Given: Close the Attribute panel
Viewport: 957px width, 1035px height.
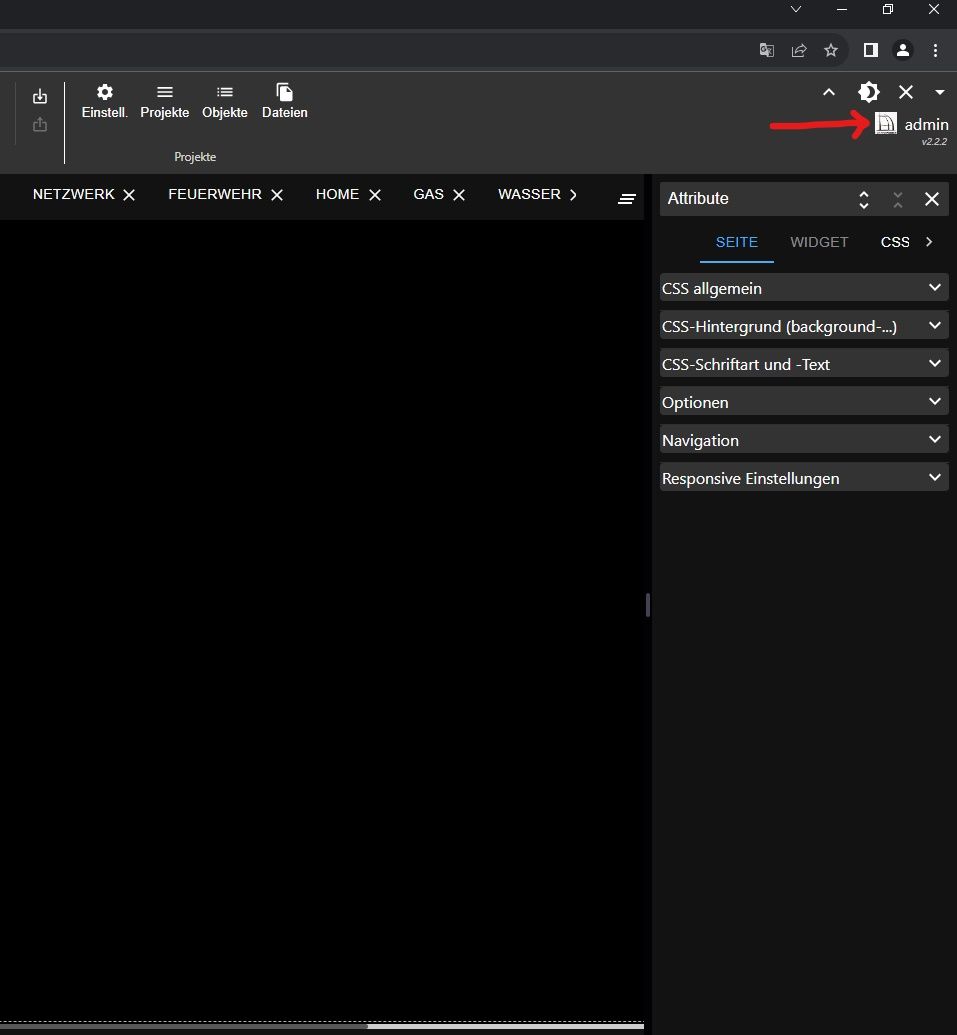Looking at the screenshot, I should coord(932,199).
